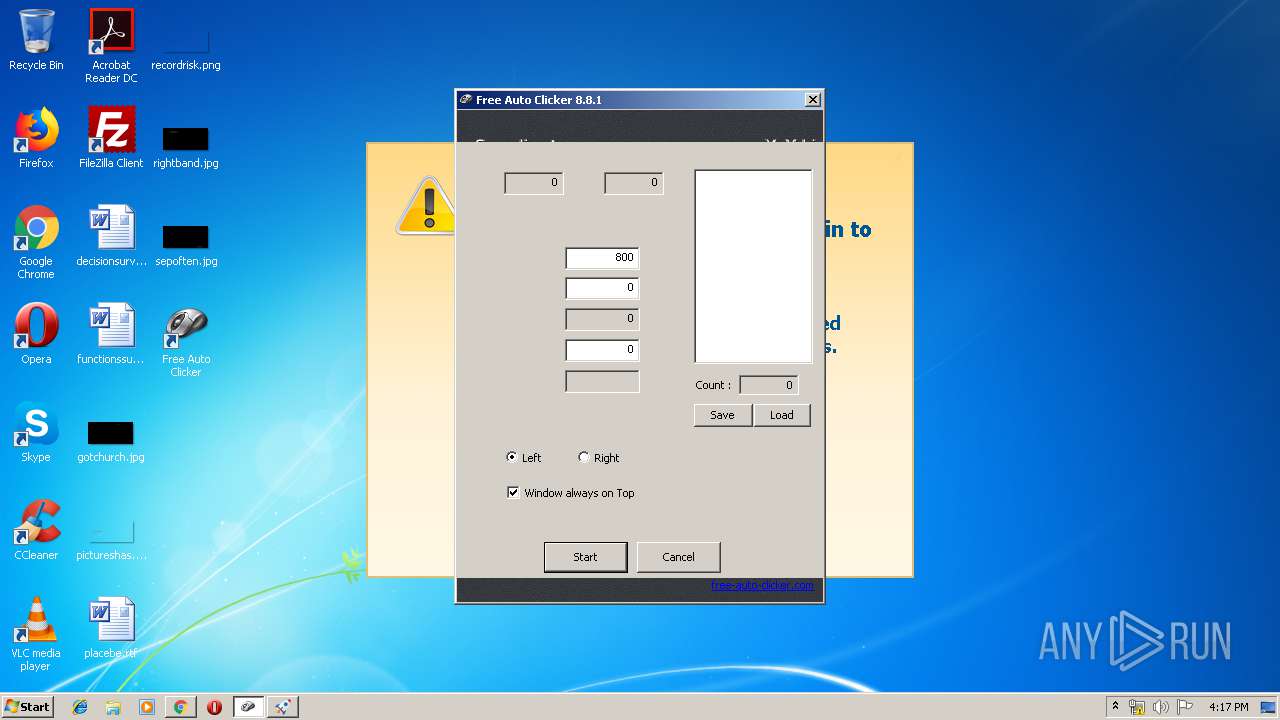
Task: Click the Count value field
Action: (768, 384)
